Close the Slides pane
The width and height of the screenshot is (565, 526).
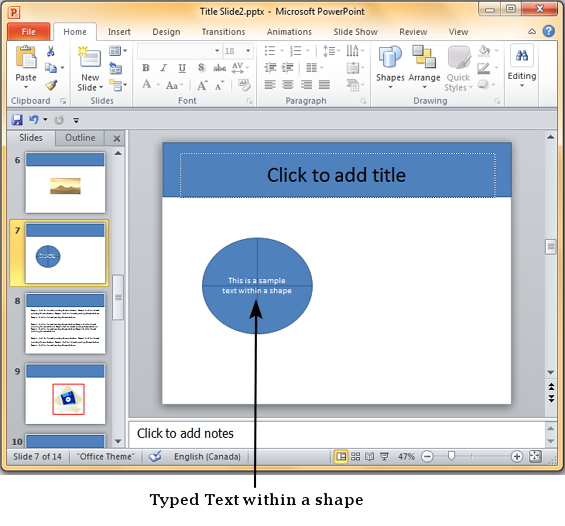[117, 138]
